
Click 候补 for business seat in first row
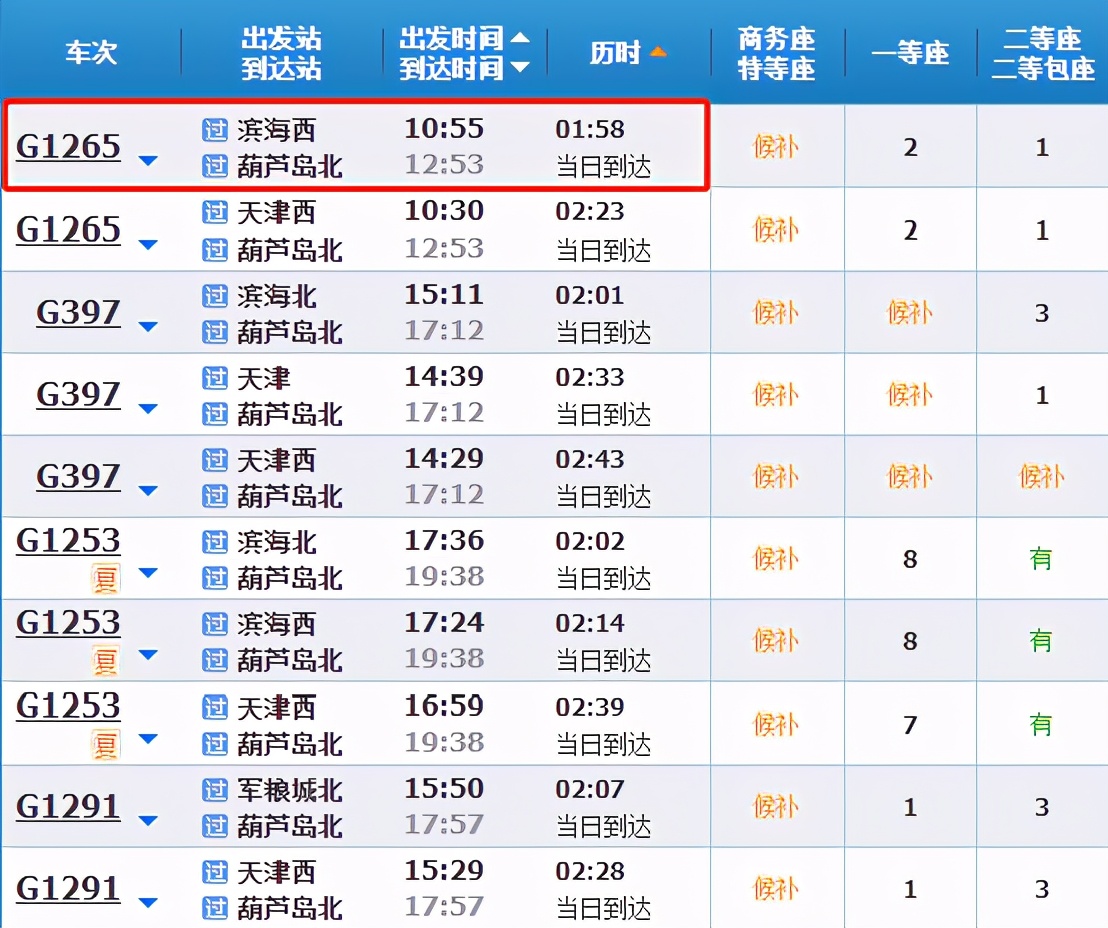coord(776,146)
